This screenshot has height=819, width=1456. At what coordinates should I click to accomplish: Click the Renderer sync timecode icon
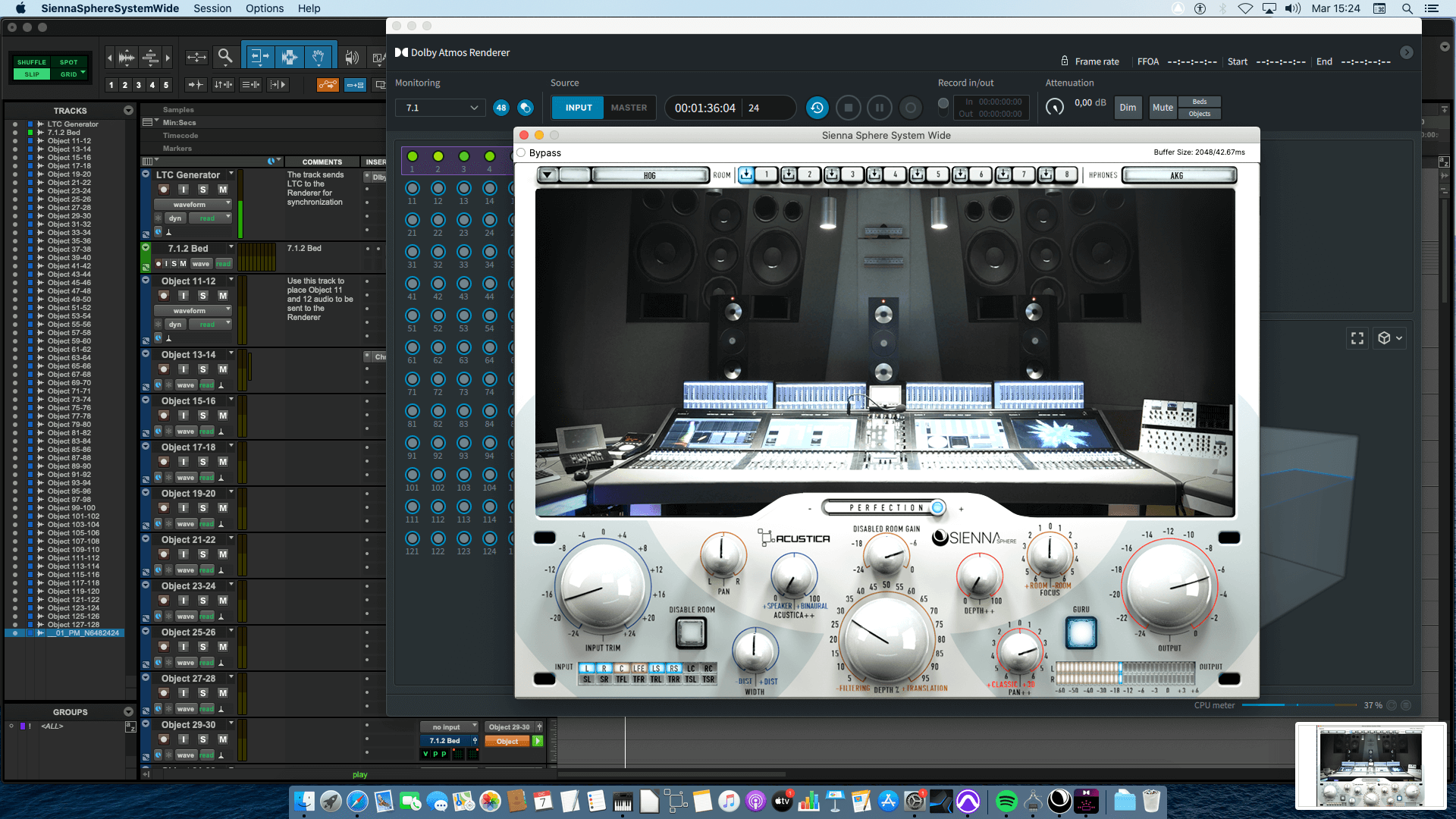click(x=817, y=108)
